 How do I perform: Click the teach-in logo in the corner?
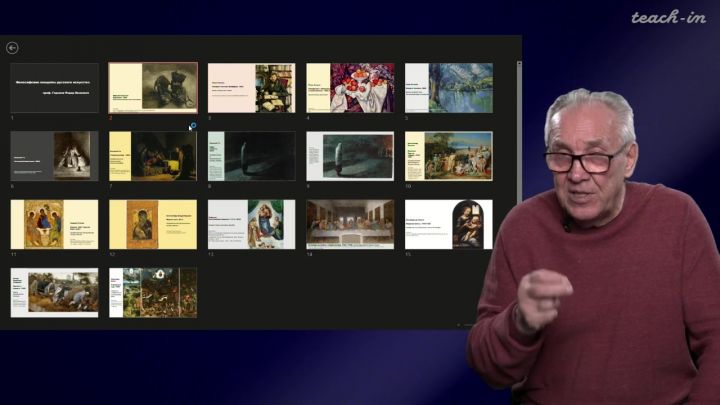tap(667, 17)
